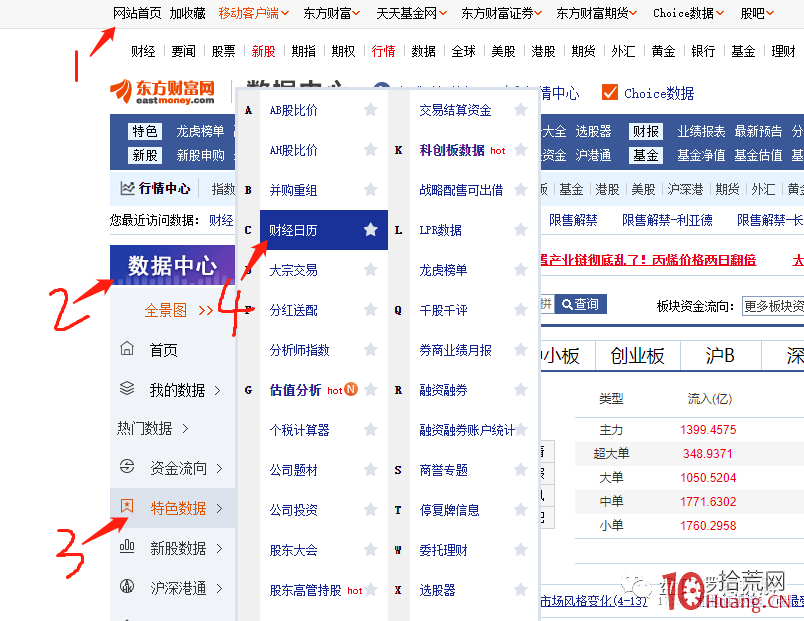Screen dimensions: 804x621
Task: Open the 更多板块资金流 dropdown
Action: tap(773, 307)
